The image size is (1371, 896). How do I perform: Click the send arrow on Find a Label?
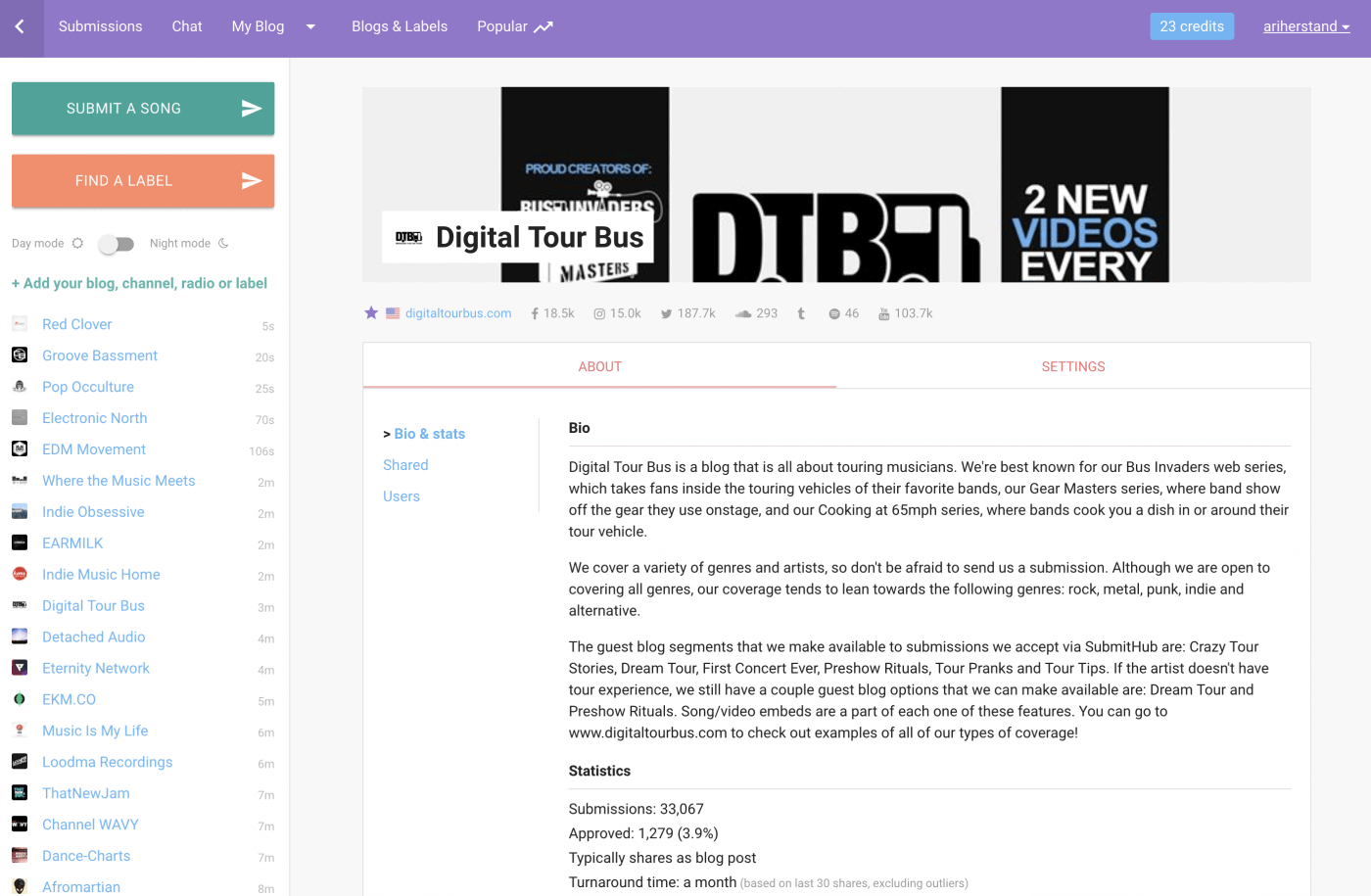[252, 181]
